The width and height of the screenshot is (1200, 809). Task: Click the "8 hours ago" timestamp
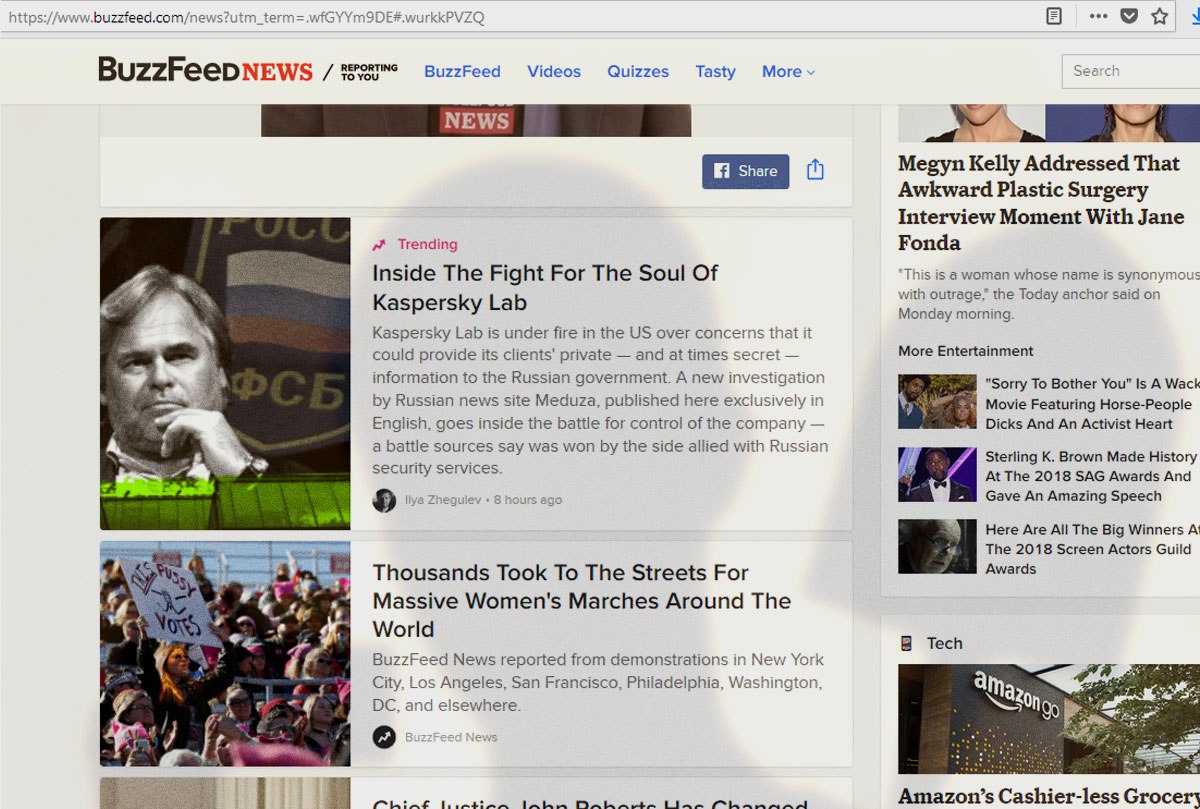[528, 500]
